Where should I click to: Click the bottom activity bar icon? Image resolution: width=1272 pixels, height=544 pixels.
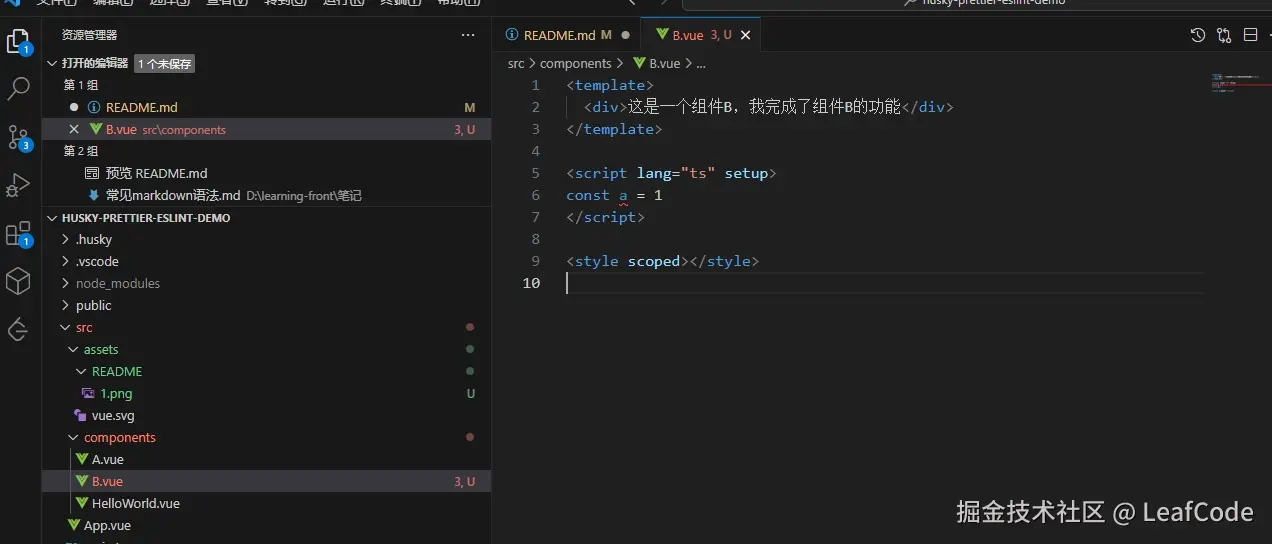(x=18, y=329)
